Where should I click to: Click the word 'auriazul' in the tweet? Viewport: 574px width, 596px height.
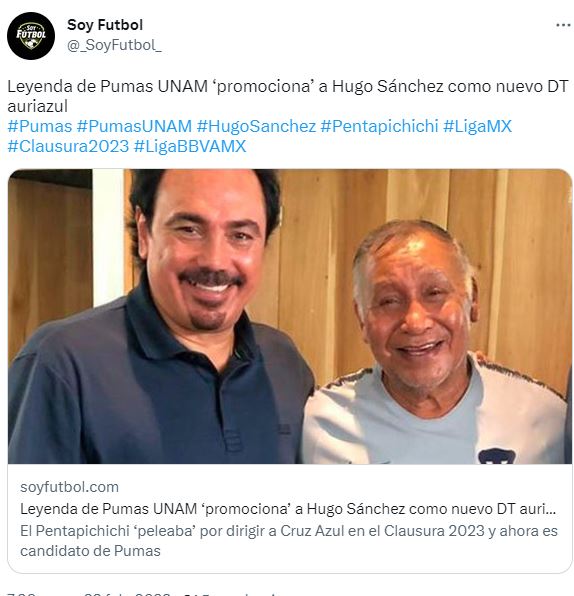37,106
